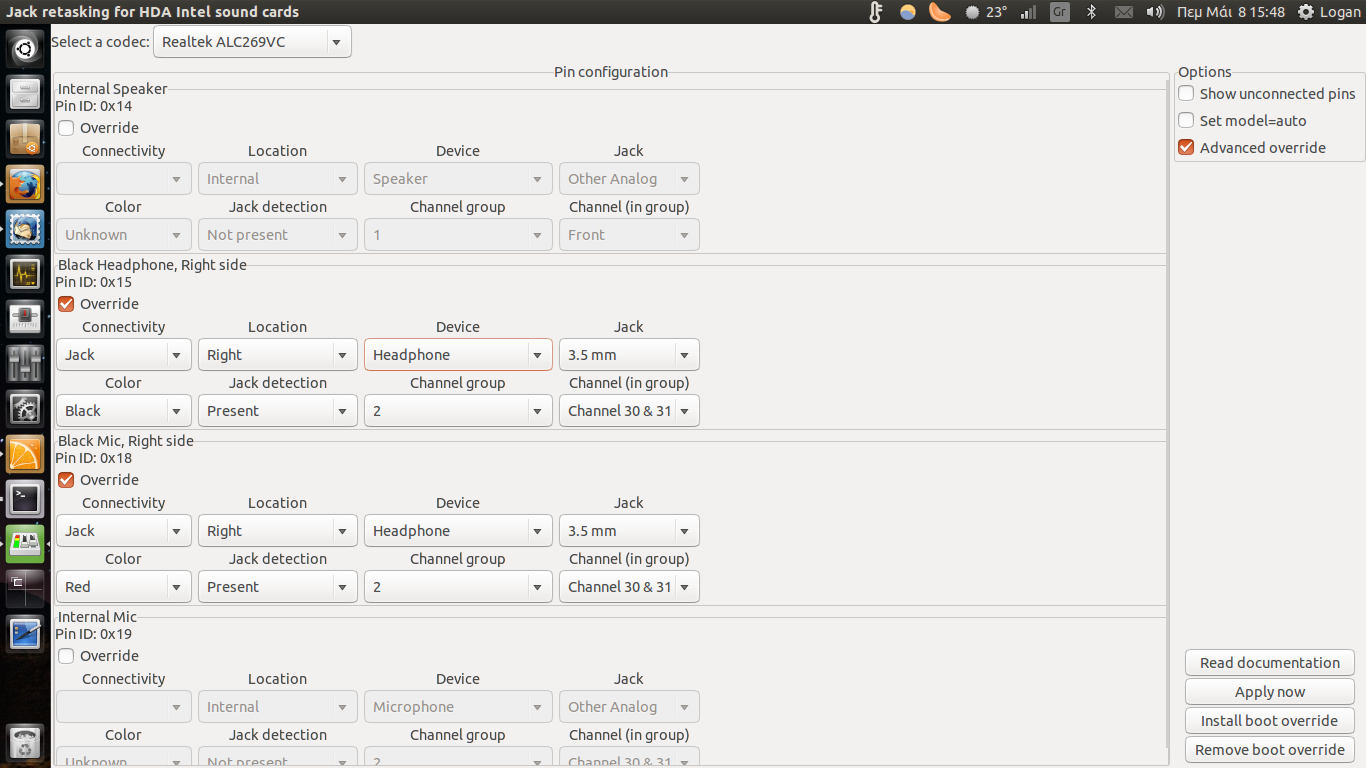Open Channel group dropdown for Black Mic
Viewport: 1366px width, 768px height.
click(458, 587)
